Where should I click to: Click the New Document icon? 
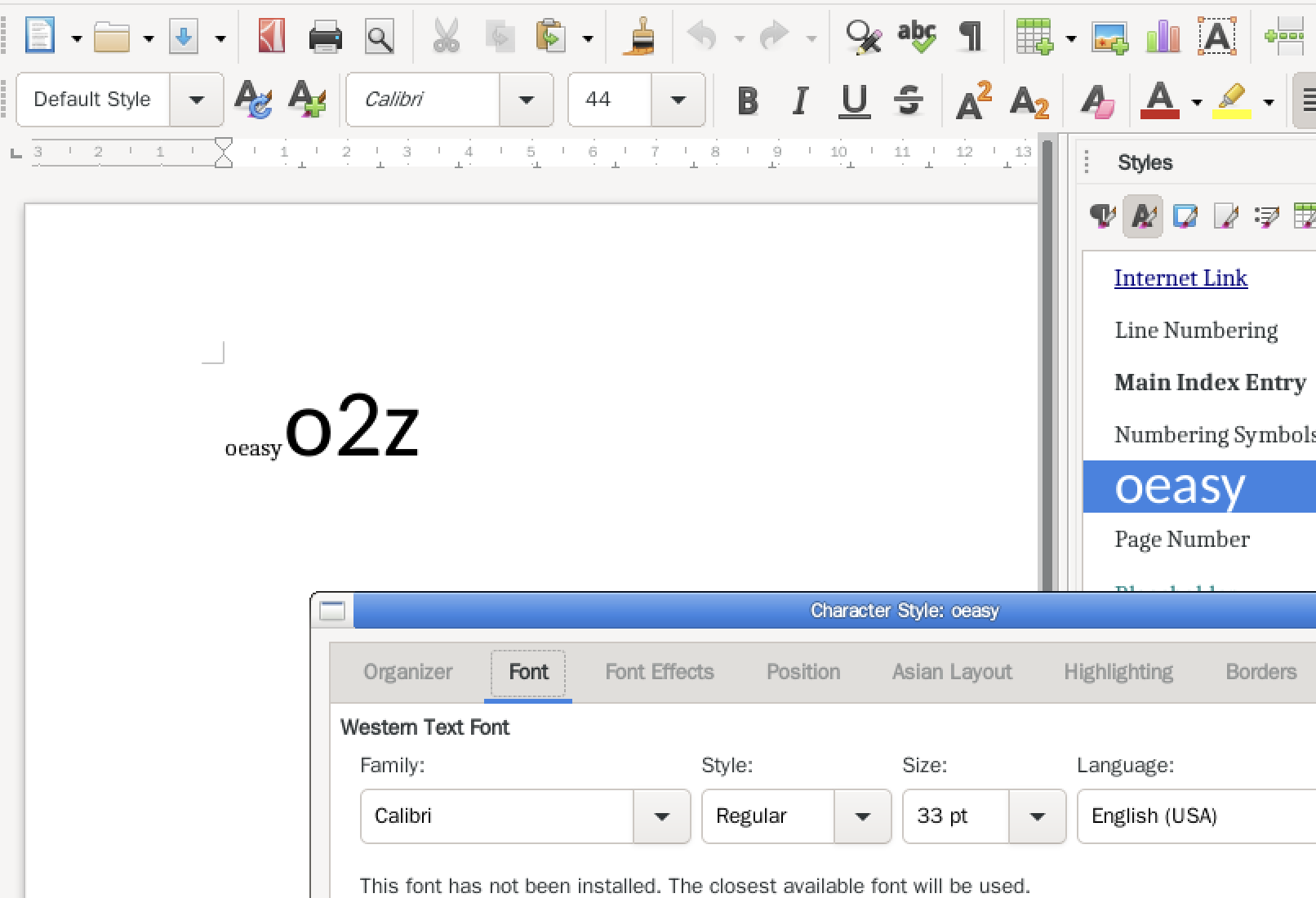(39, 36)
